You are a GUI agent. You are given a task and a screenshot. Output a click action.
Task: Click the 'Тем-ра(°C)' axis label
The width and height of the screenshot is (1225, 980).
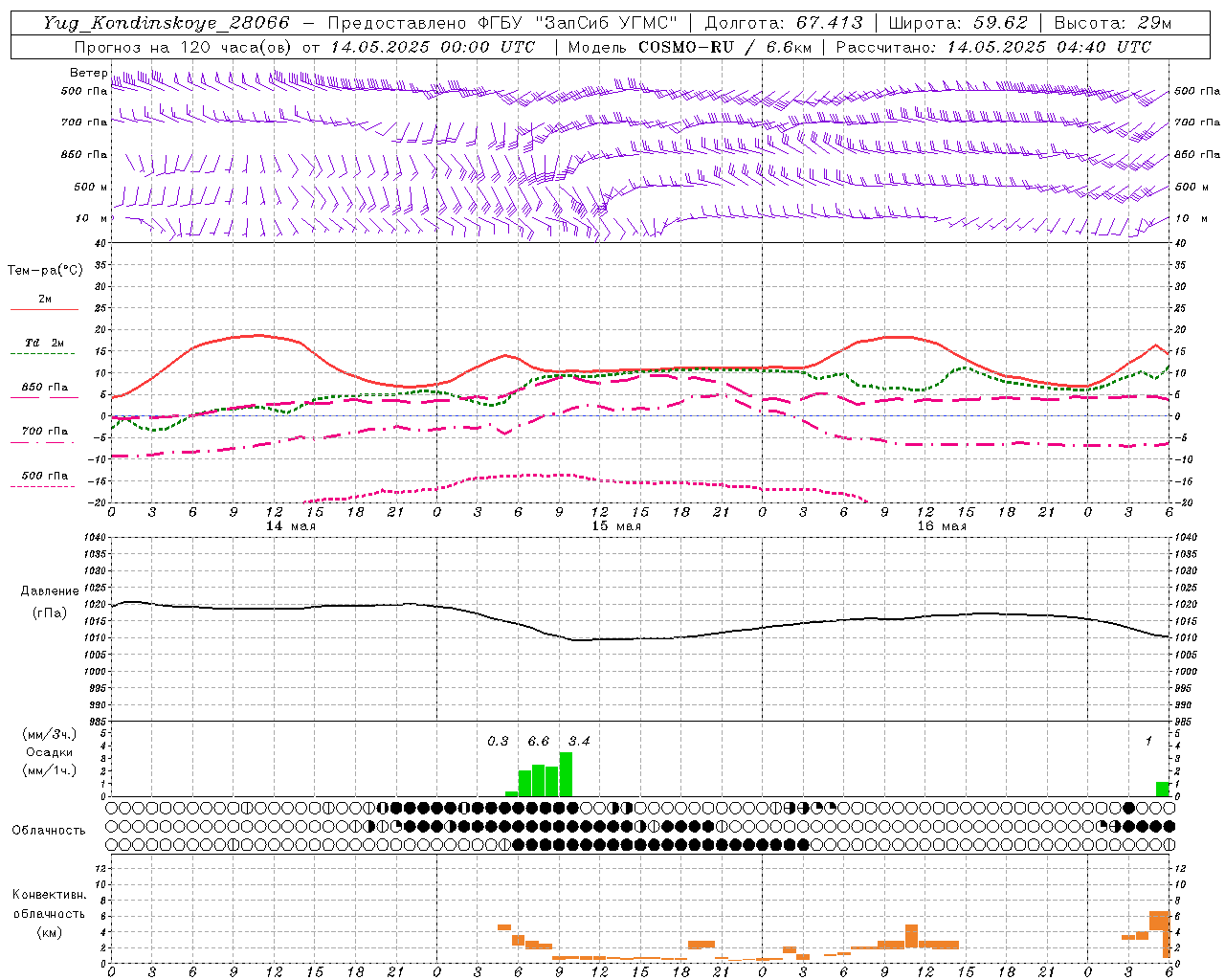click(x=45, y=271)
